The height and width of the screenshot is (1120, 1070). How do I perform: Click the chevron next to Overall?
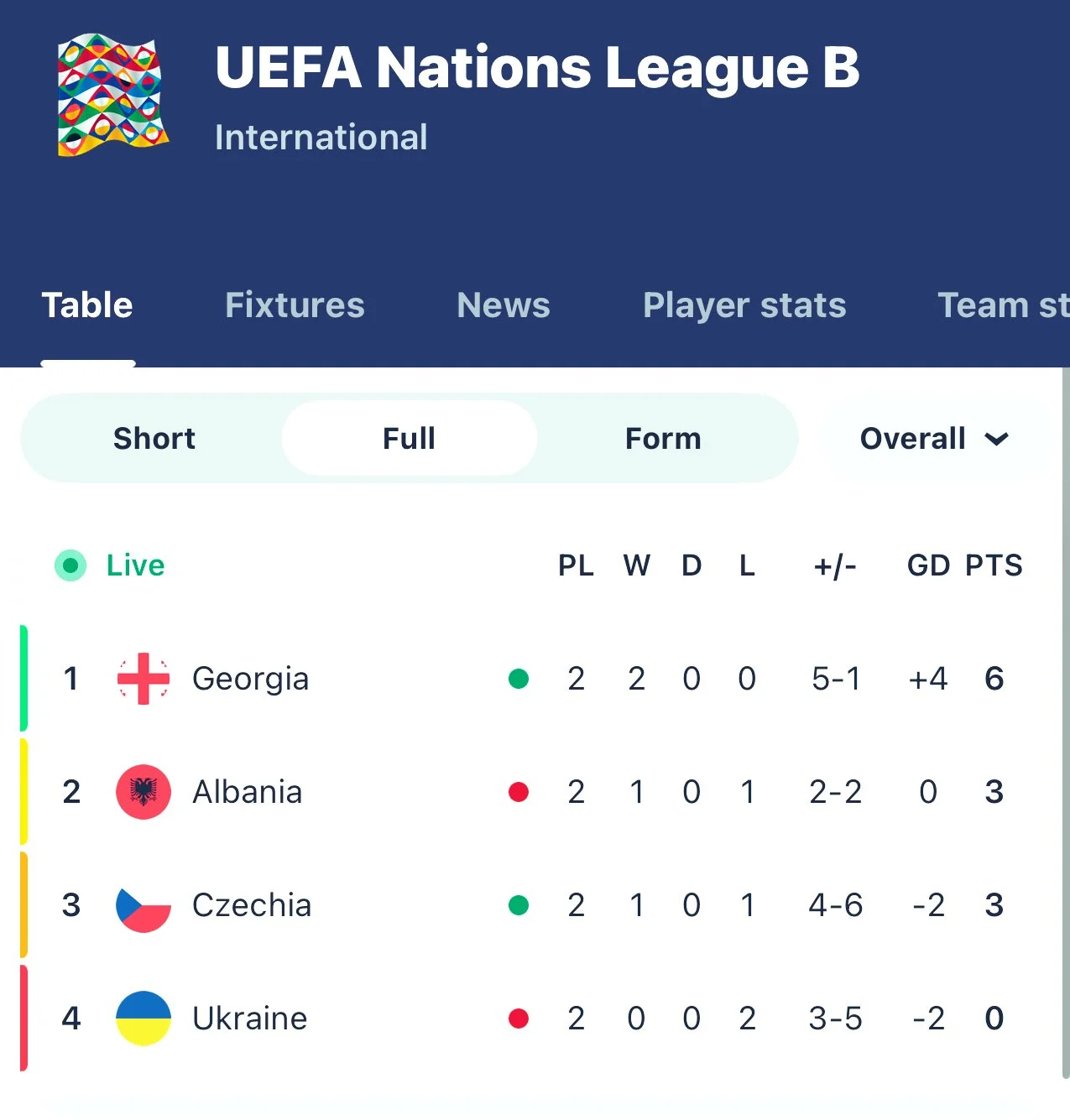pyautogui.click(x=997, y=439)
